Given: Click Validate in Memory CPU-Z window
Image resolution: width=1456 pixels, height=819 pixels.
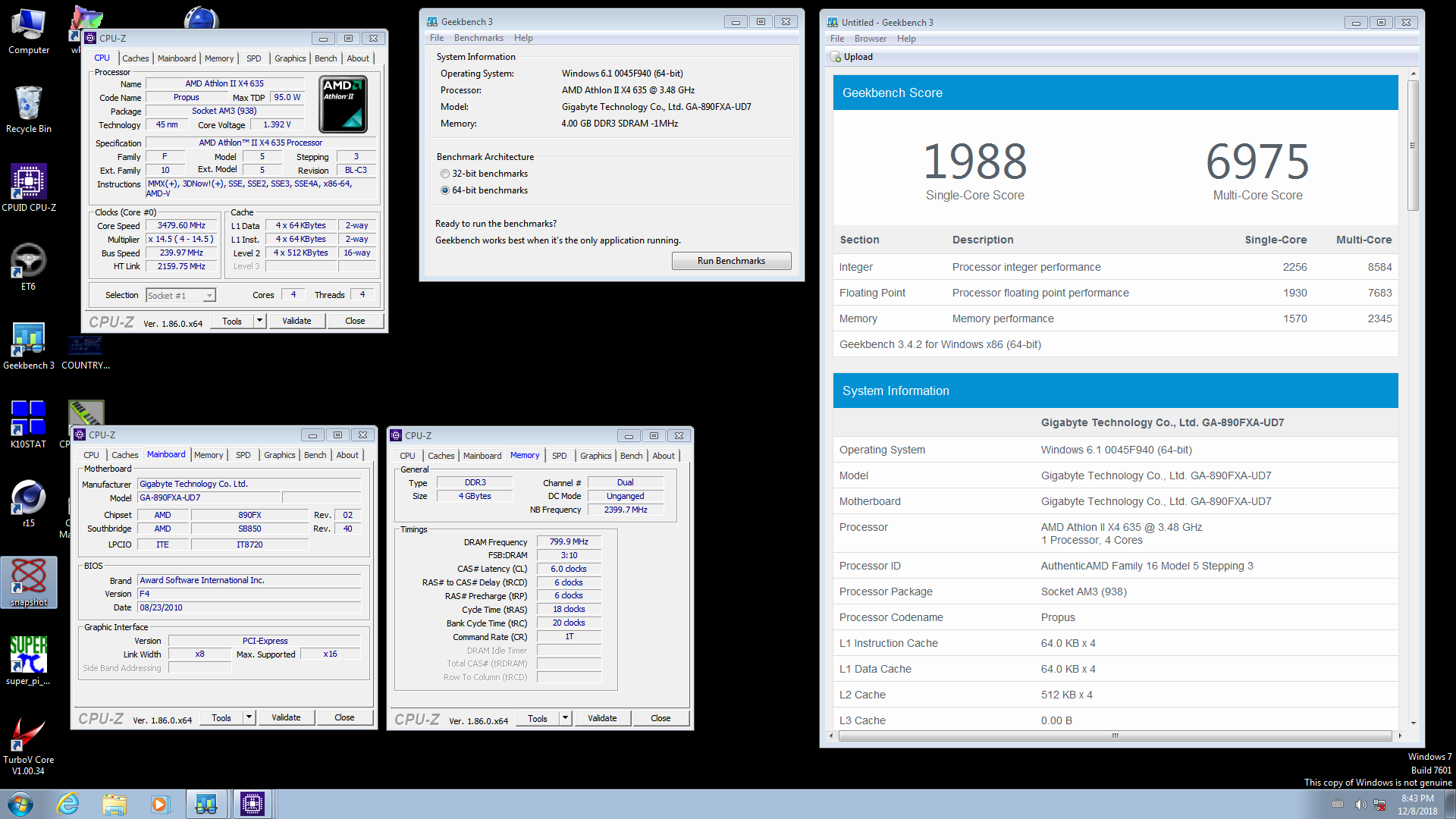Looking at the screenshot, I should (x=602, y=718).
